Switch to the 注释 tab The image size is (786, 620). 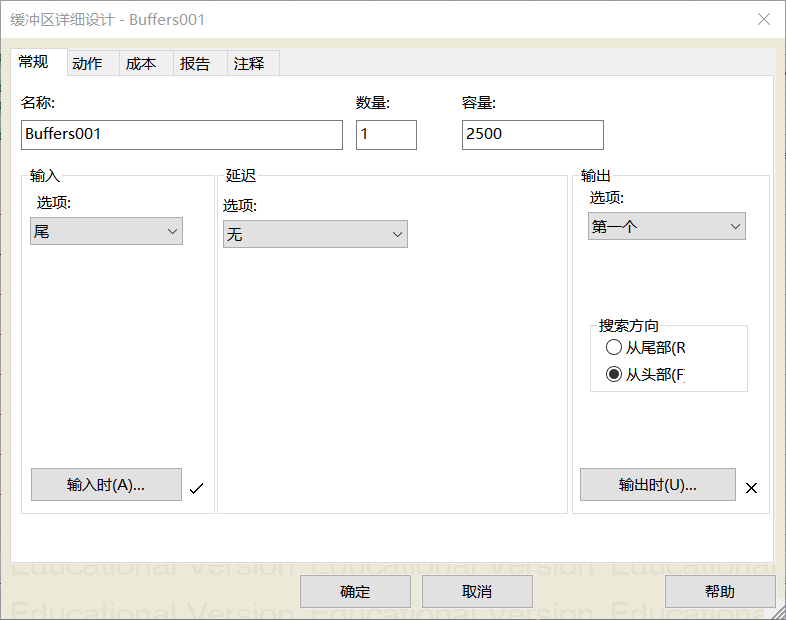[249, 63]
